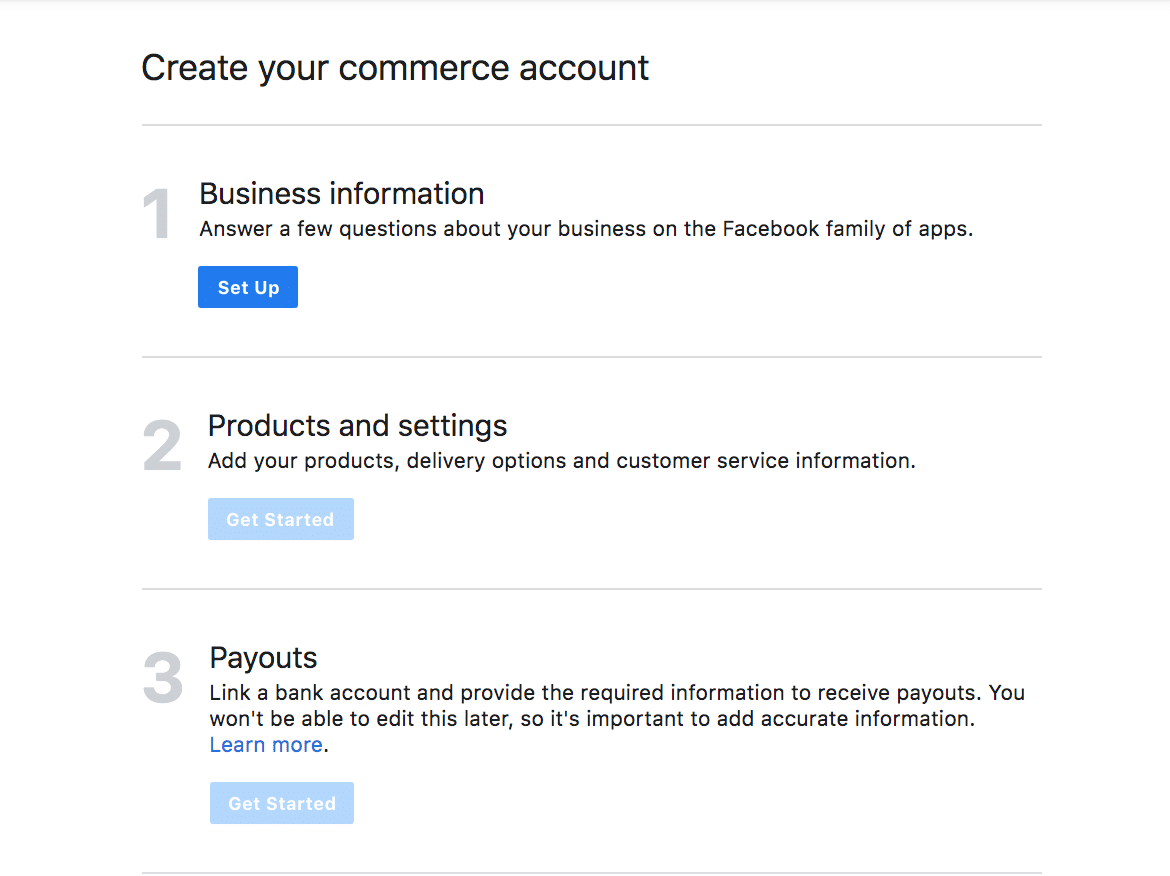The image size is (1170, 876).
Task: Click the Create your commerce account title
Action: 395,68
